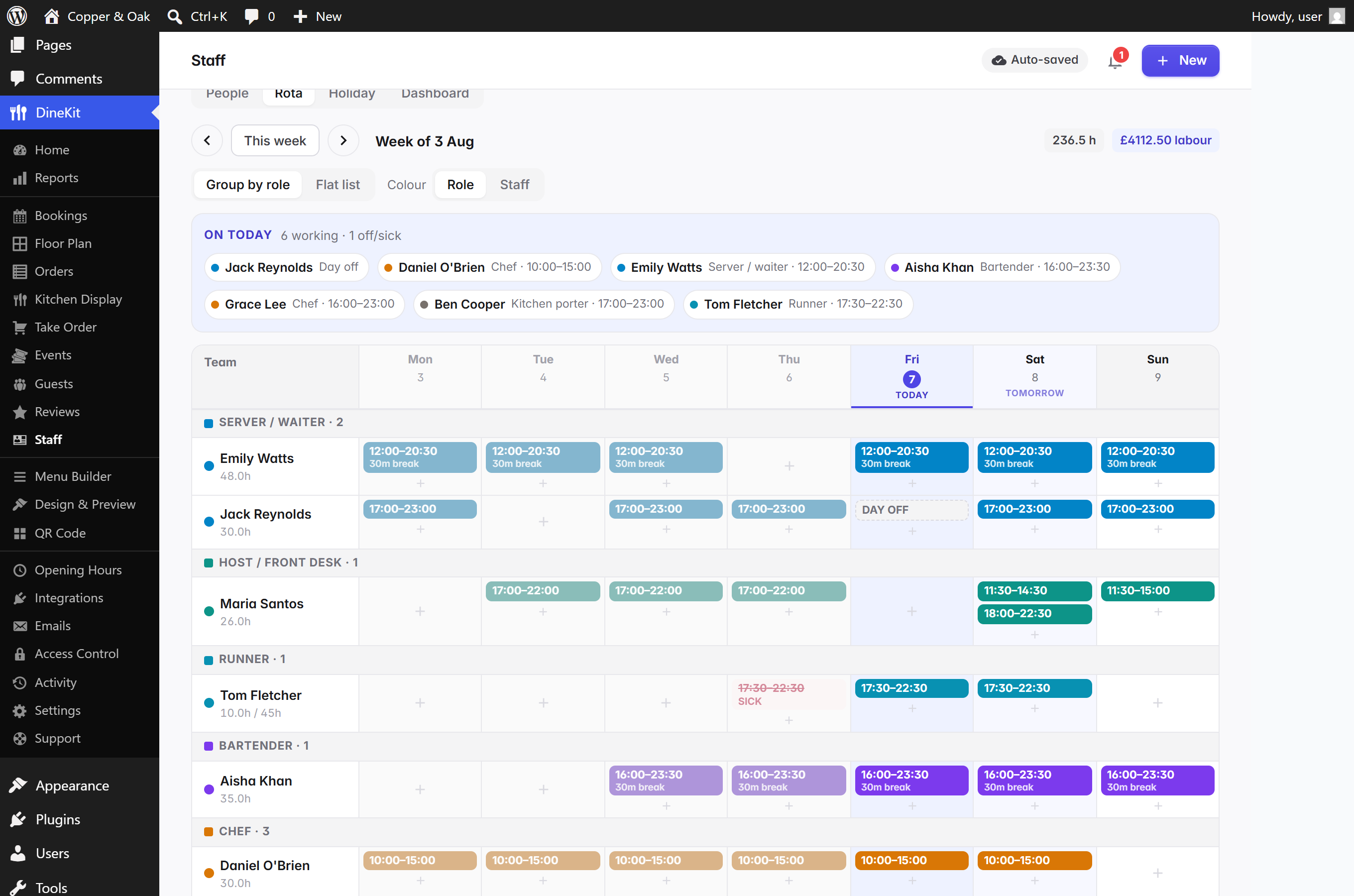Switch to the Holiday tab
Image resolution: width=1354 pixels, height=896 pixels.
352,94
